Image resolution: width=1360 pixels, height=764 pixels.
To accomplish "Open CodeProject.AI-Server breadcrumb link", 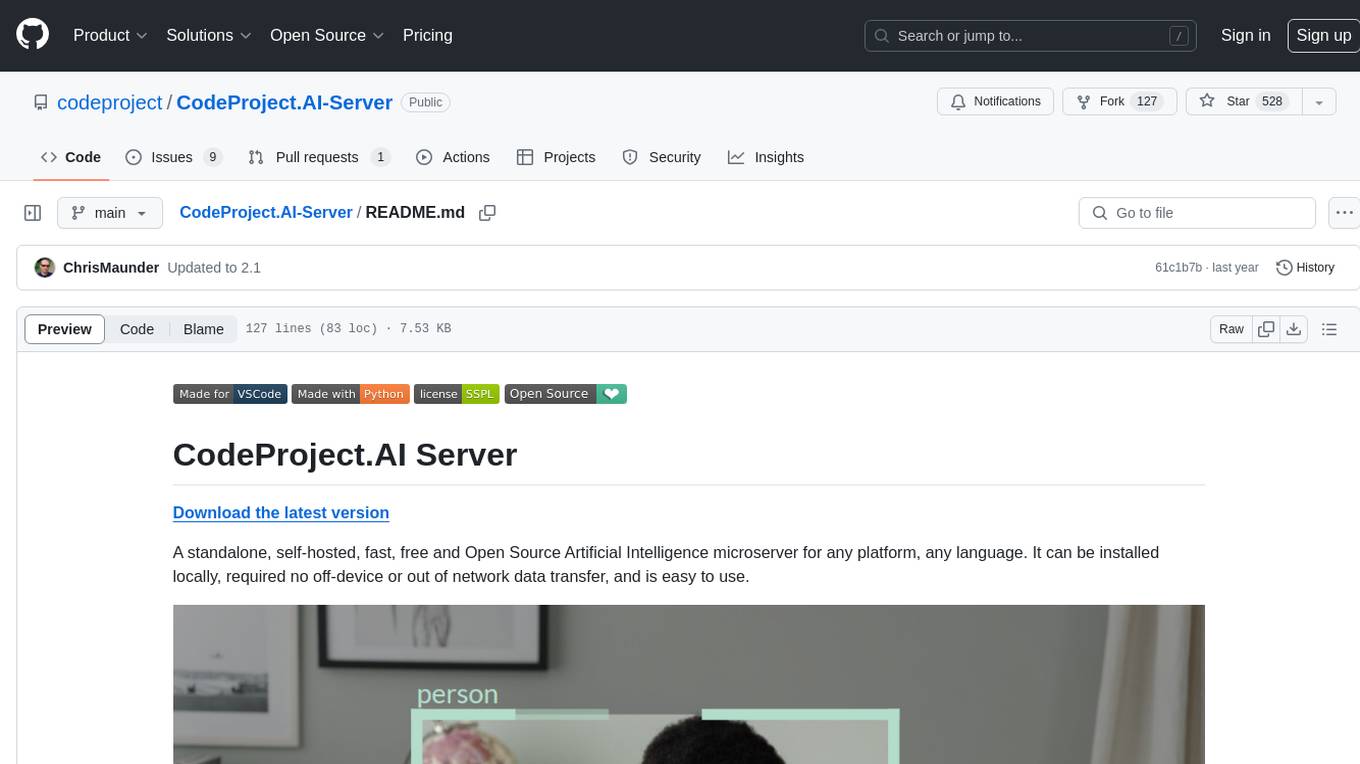I will click(x=266, y=212).
